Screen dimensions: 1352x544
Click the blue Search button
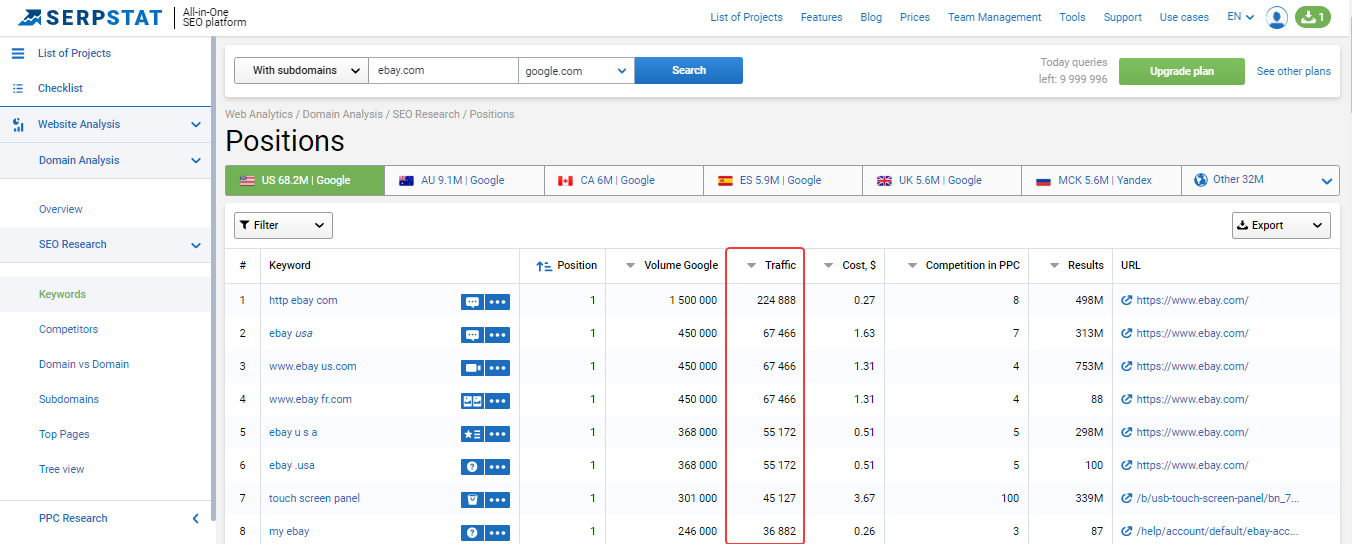pyautogui.click(x=689, y=71)
